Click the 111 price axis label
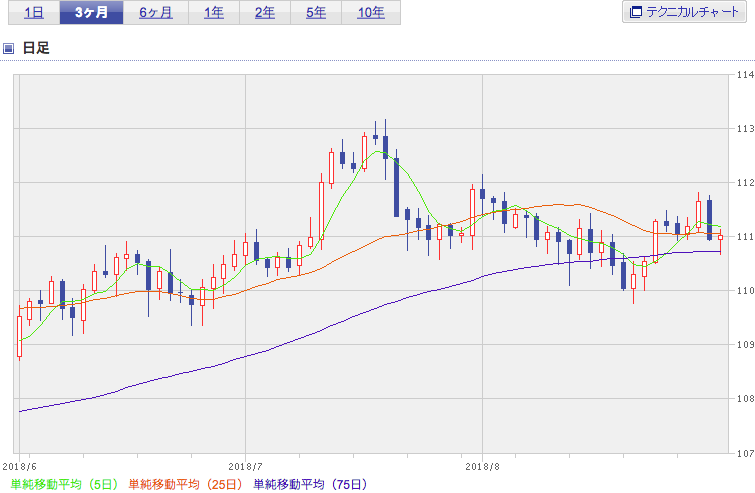This screenshot has height=493, width=755. pyautogui.click(x=745, y=236)
